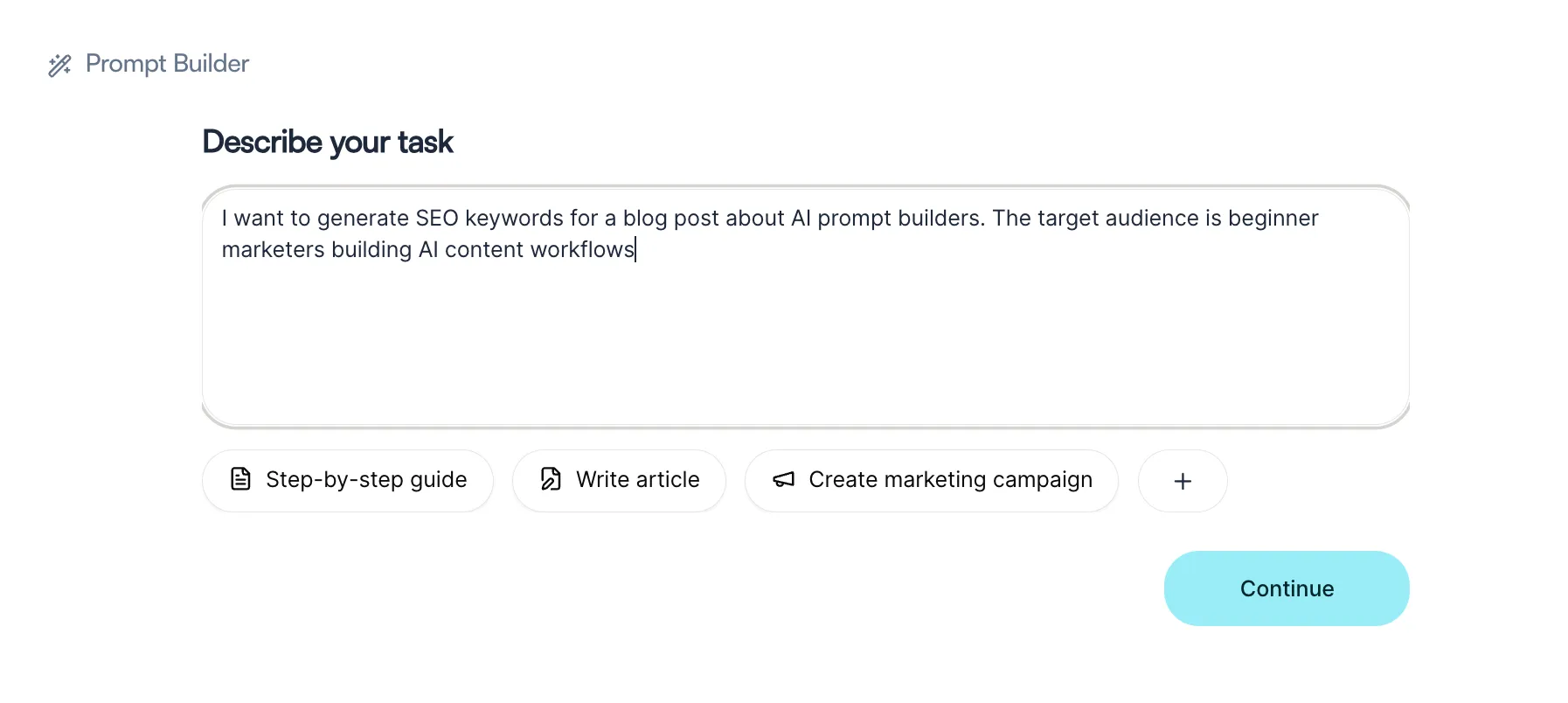
Task: Click the Describe your task heading
Action: (328, 142)
